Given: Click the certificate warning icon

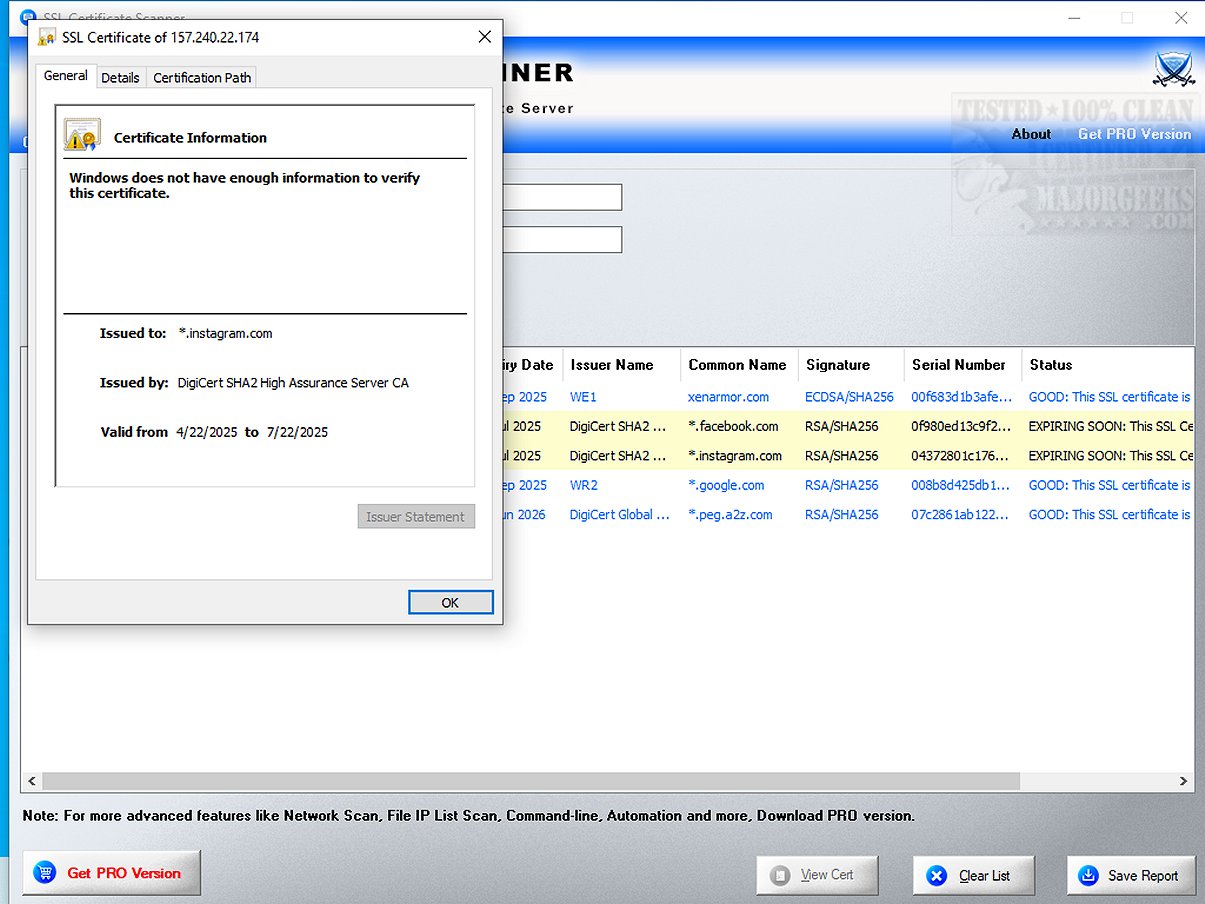Looking at the screenshot, I should click(x=82, y=135).
